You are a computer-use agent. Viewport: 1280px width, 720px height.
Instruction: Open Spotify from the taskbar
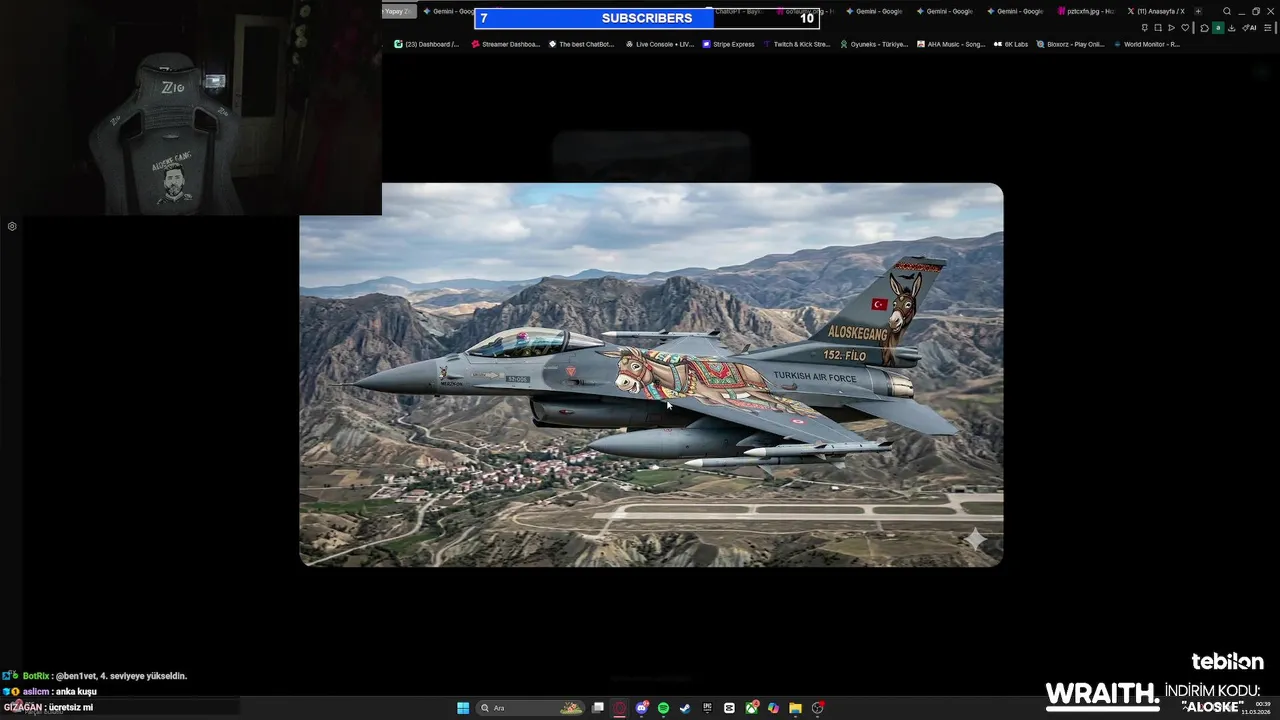(663, 708)
